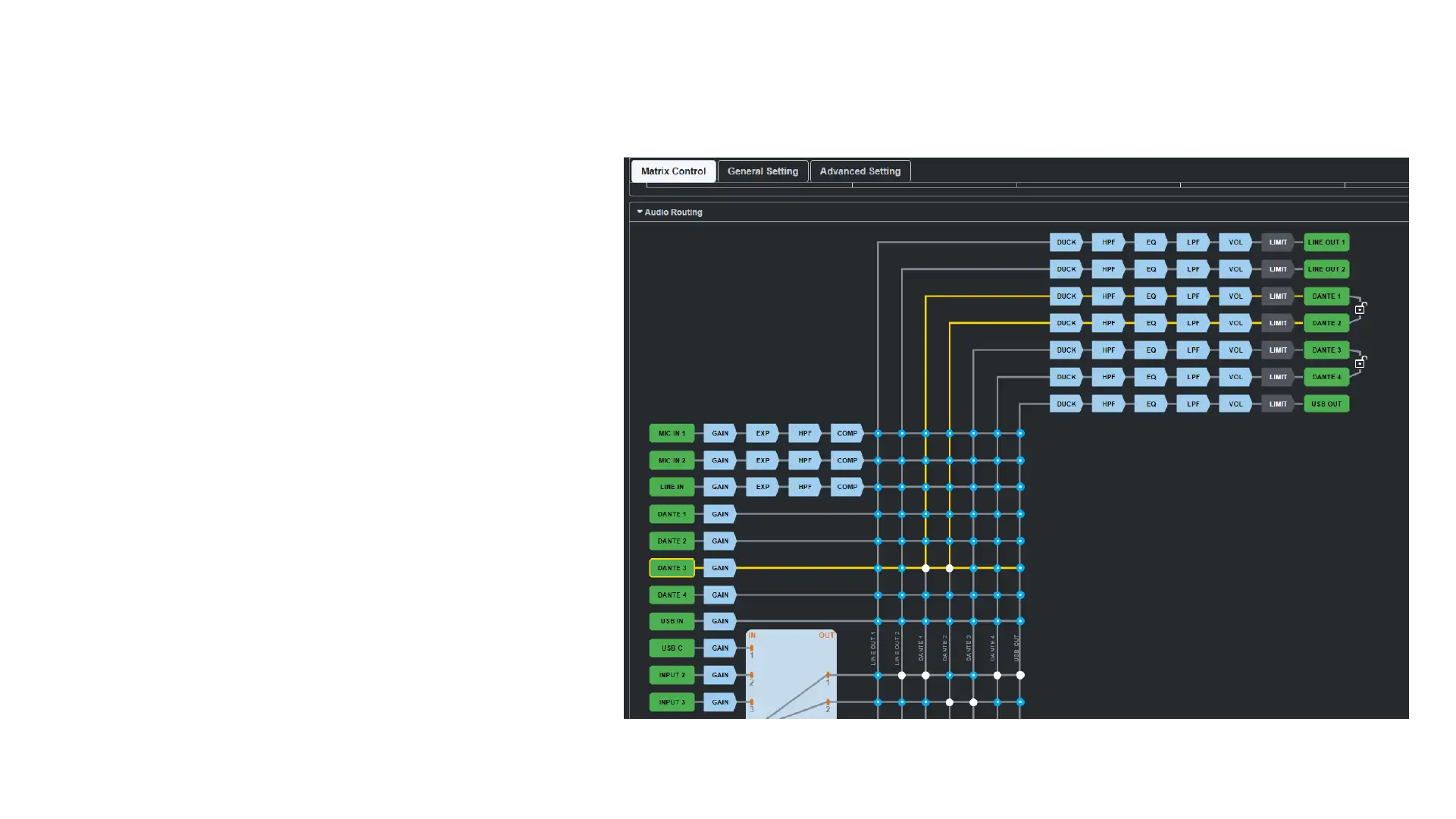
Task: Click the lock icon linking DANTE 1 and 2
Action: [1360, 309]
